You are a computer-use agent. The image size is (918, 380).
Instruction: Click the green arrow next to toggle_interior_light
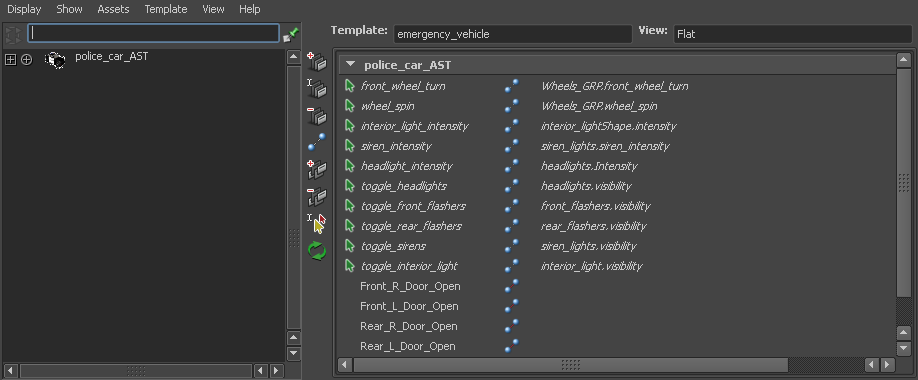350,266
